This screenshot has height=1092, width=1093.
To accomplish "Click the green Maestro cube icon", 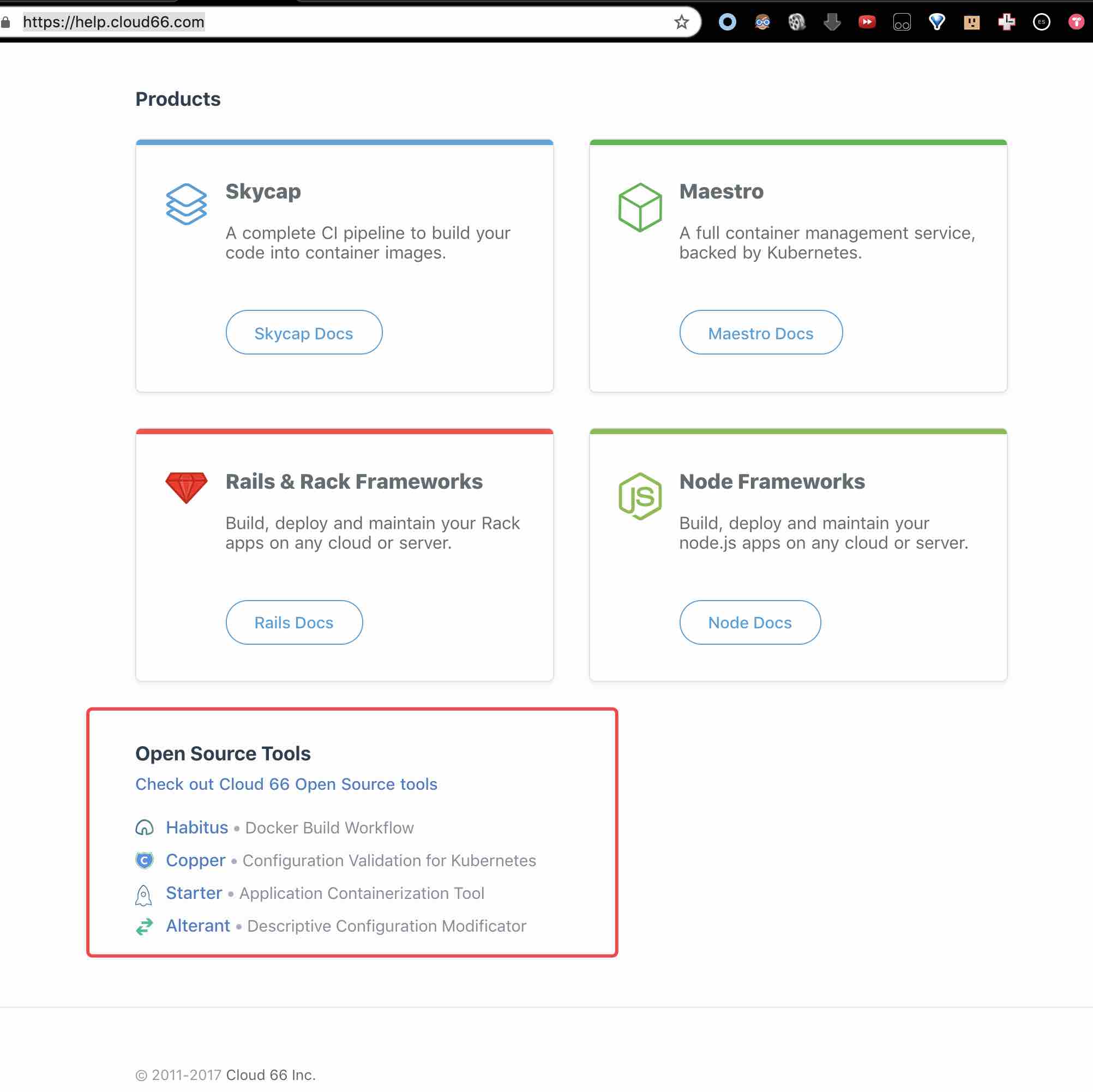I will tap(640, 207).
